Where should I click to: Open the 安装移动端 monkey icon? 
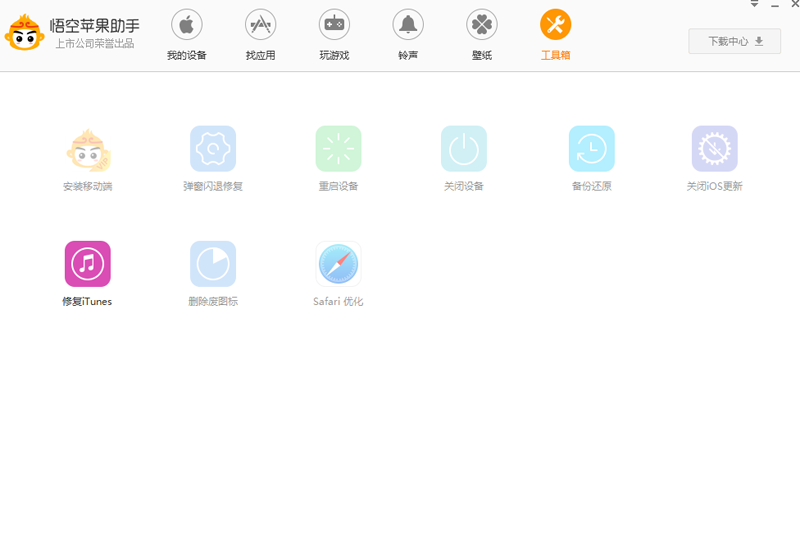pyautogui.click(x=87, y=149)
